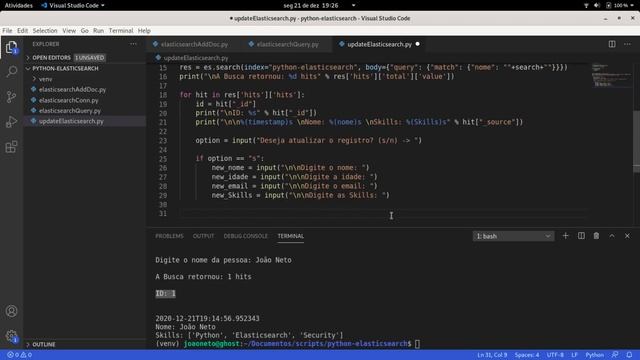The height and width of the screenshot is (360, 640).
Task: Click the unsaved dot on updateElasticsearch.py tab
Action: click(418, 44)
